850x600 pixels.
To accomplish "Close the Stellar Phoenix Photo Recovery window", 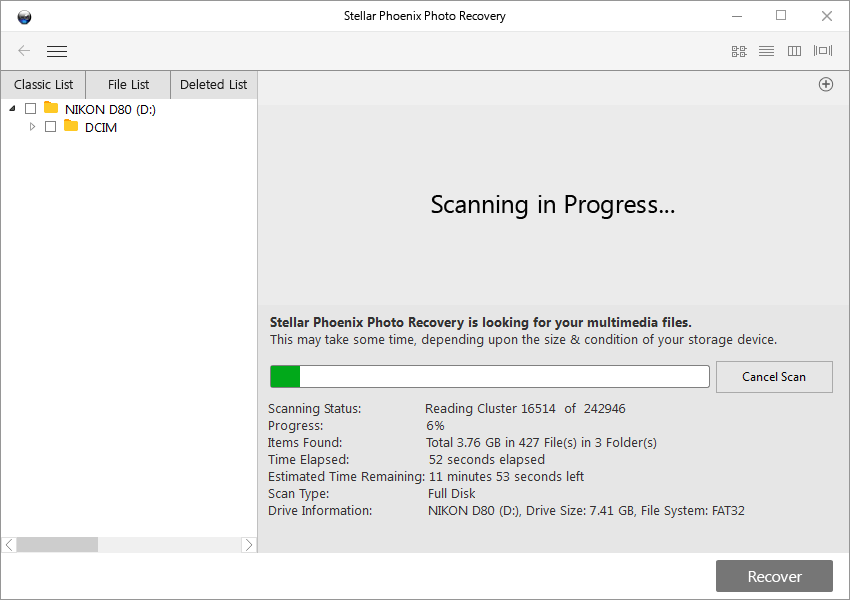I will (827, 16).
